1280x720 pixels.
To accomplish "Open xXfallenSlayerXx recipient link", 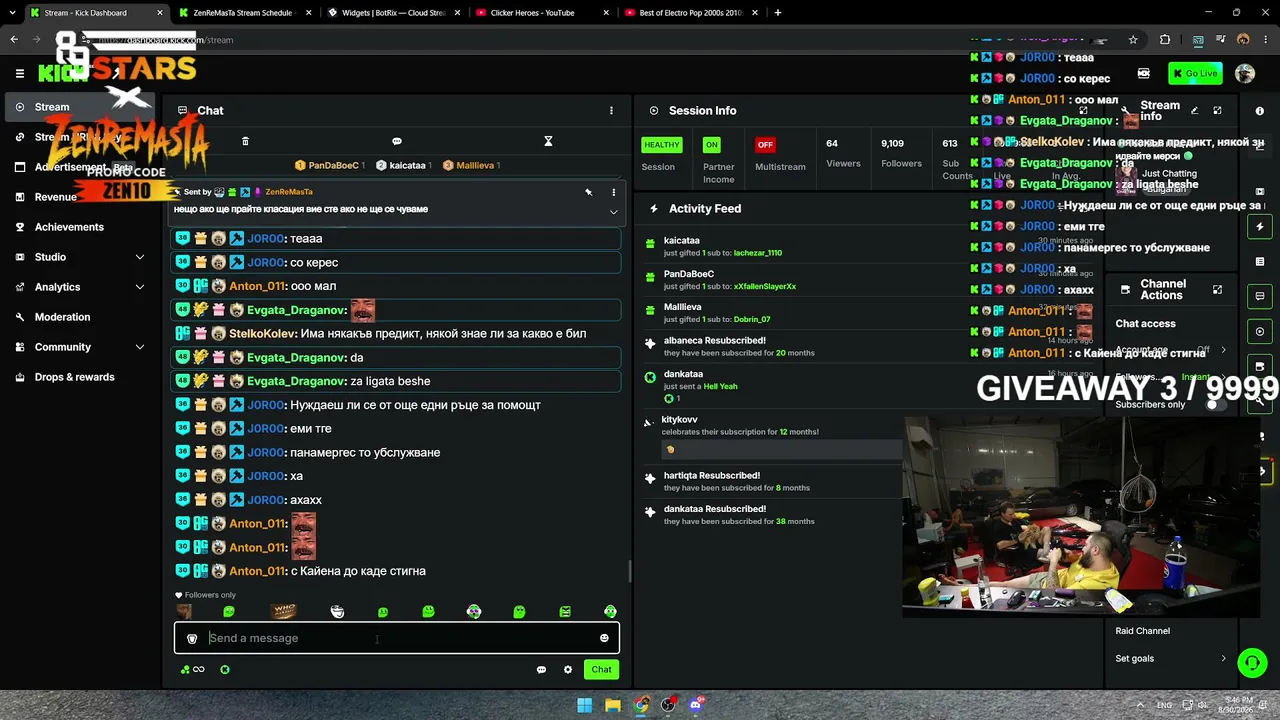I will coord(765,287).
